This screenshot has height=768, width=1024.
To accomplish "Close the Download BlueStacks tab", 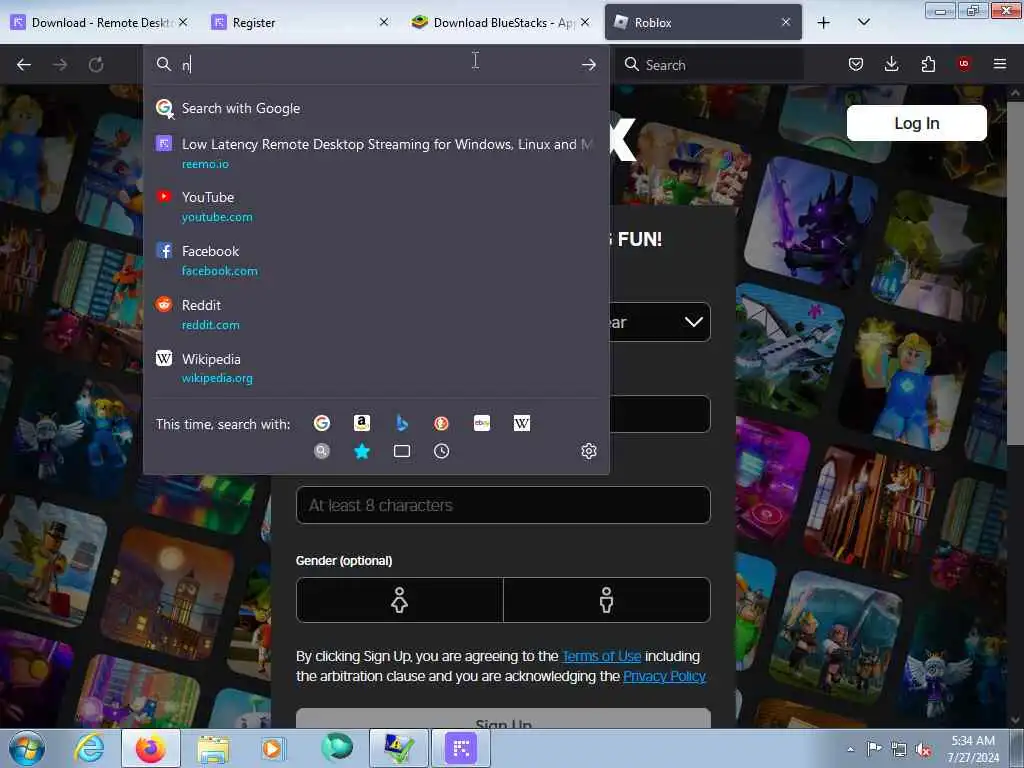I will (585, 22).
